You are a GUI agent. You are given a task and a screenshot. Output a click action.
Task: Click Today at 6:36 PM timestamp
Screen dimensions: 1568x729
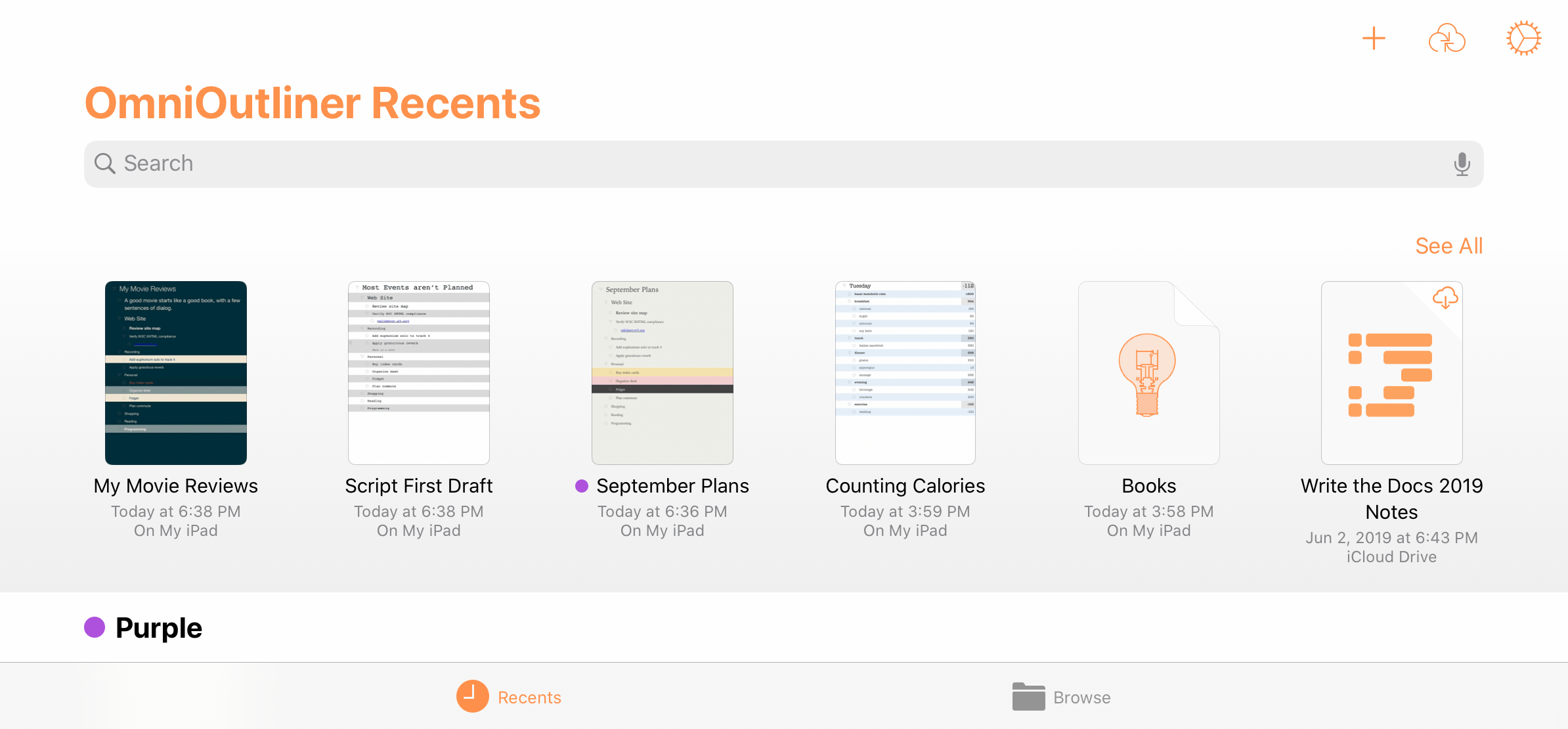click(x=663, y=512)
